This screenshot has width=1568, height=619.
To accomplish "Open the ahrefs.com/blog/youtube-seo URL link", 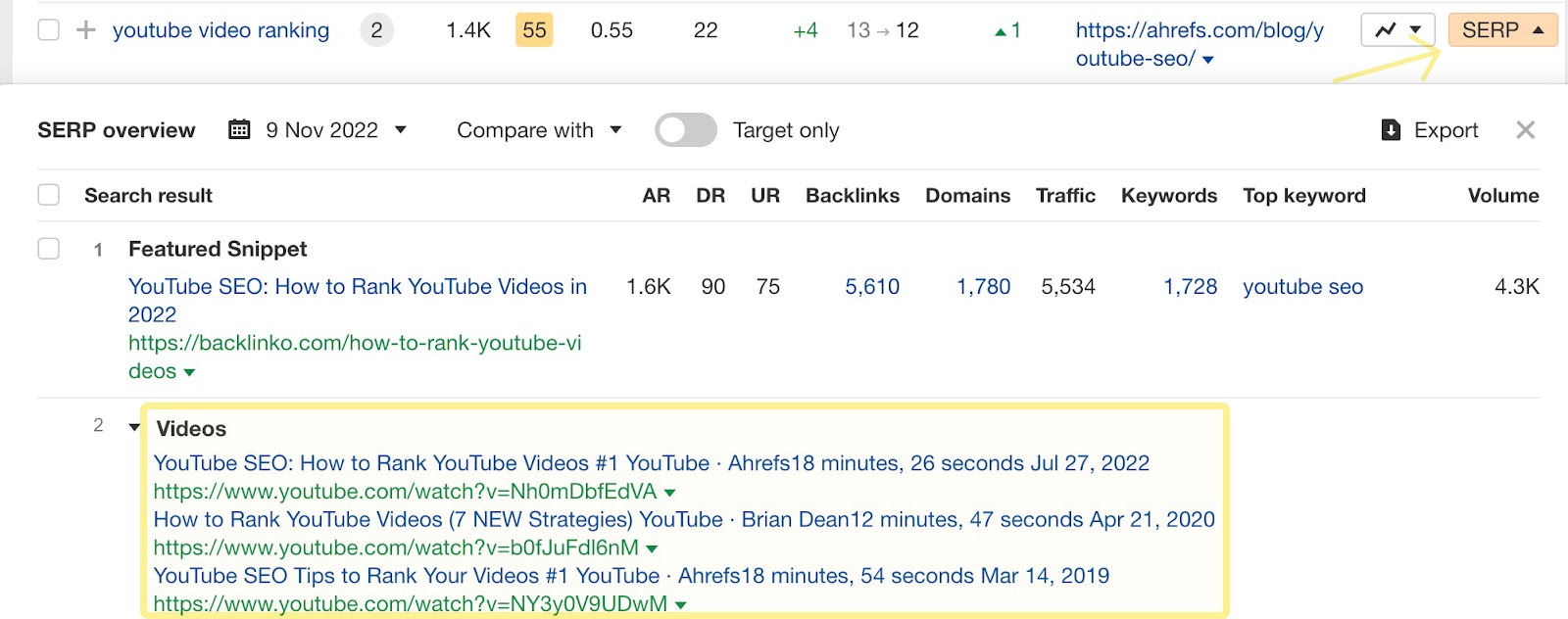I will point(1200,44).
